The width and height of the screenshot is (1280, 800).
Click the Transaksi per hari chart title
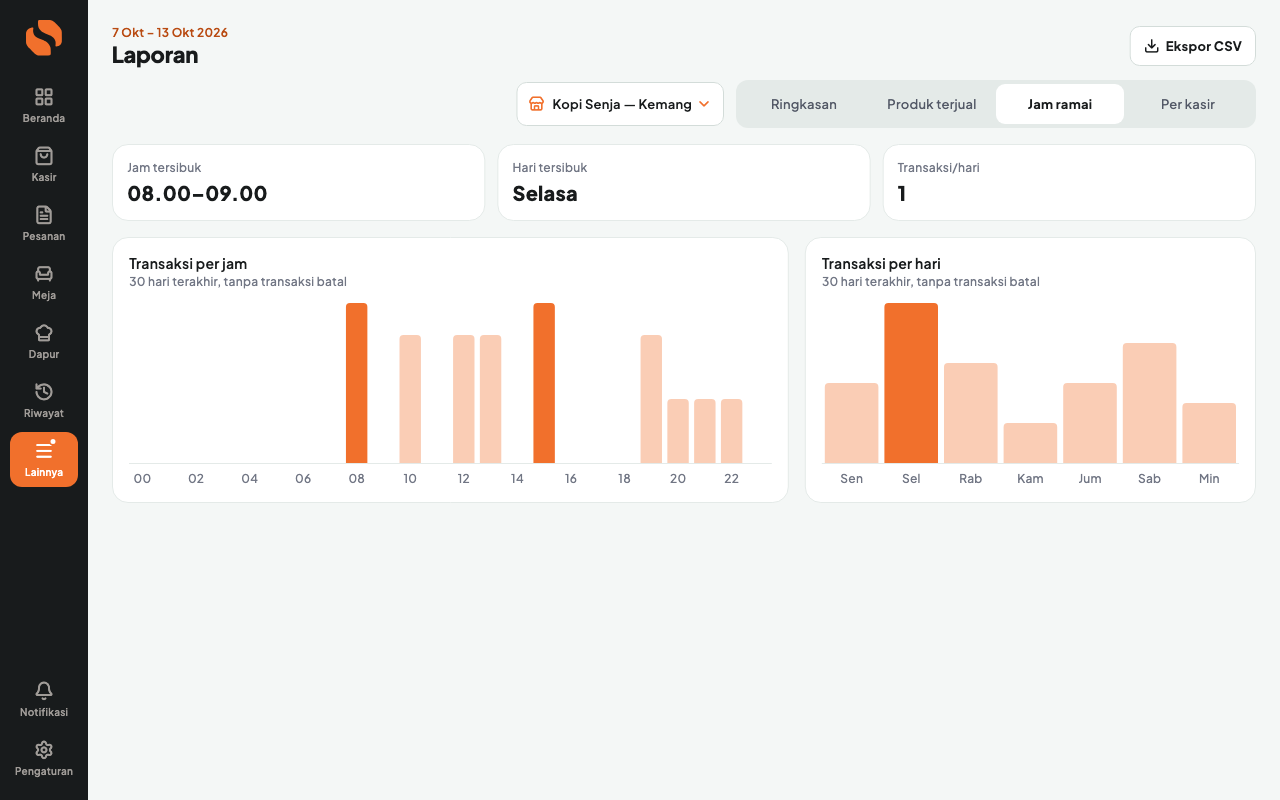pos(881,264)
